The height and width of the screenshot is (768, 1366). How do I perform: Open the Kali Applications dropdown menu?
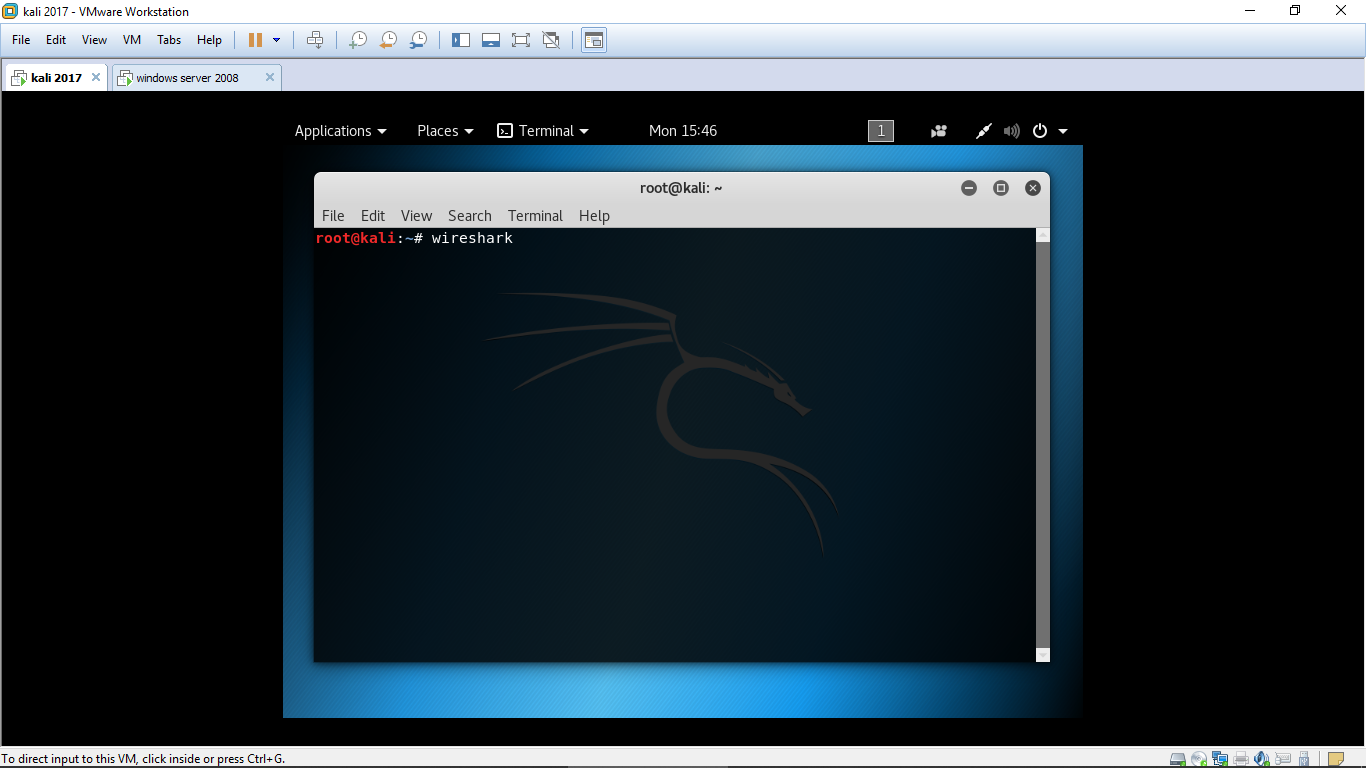pyautogui.click(x=340, y=131)
